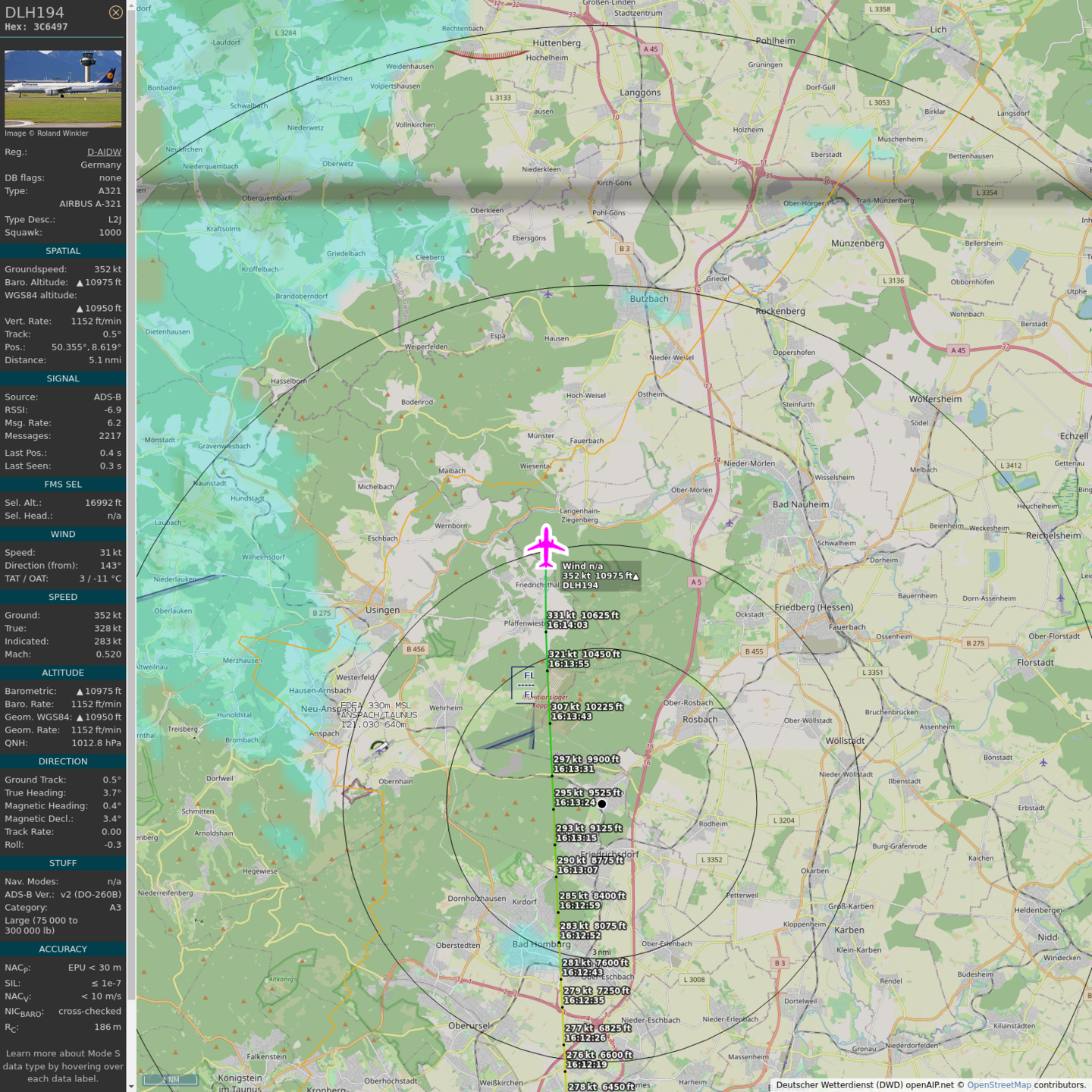Open the D-AIDW registration link
The height and width of the screenshot is (1092, 1092).
[104, 152]
